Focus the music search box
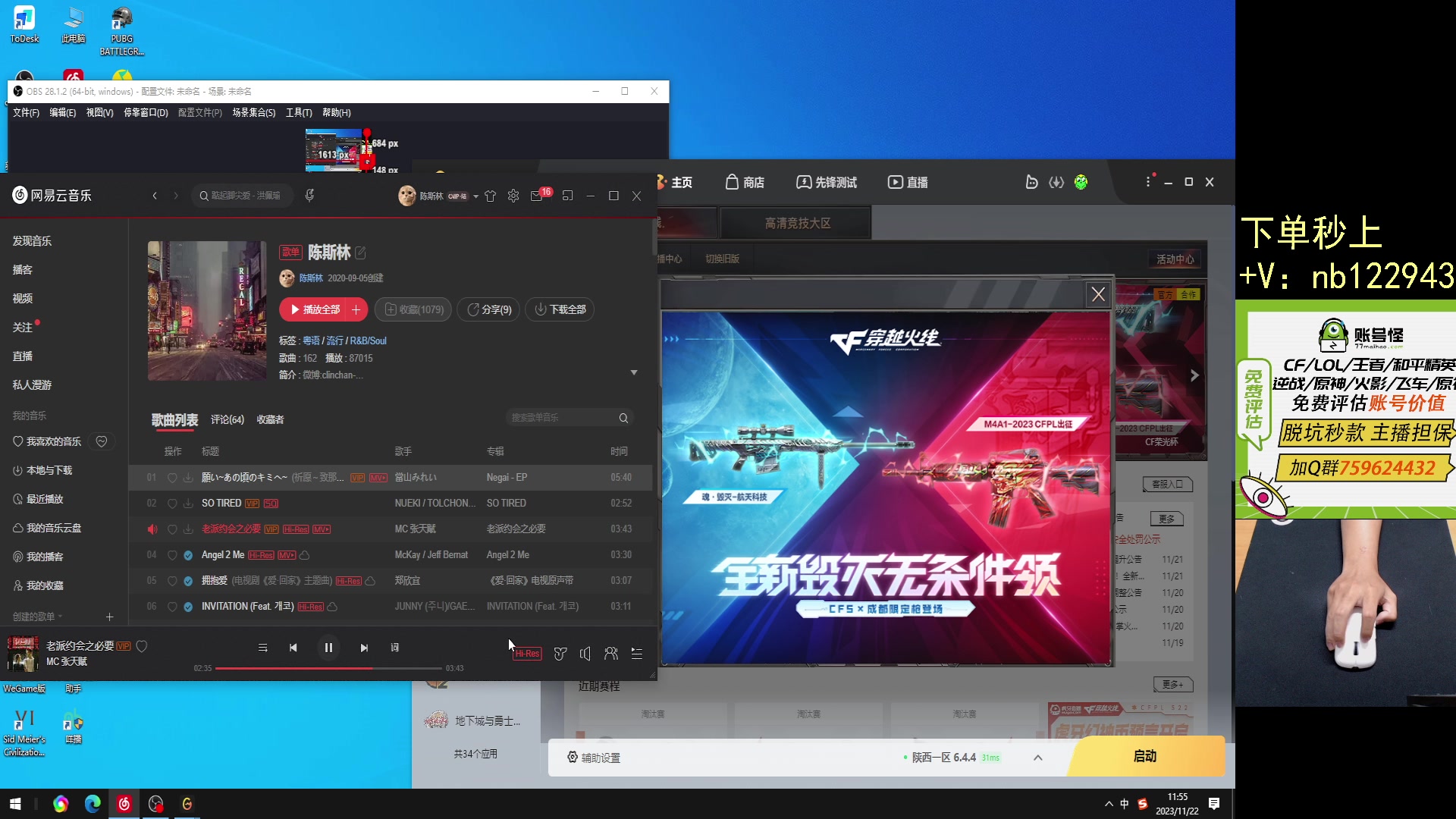 (x=243, y=196)
